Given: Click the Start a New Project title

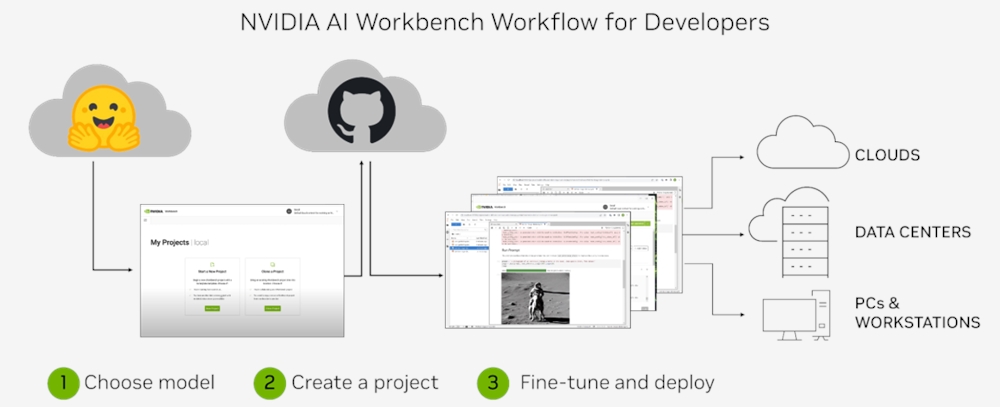Looking at the screenshot, I should pos(212,272).
